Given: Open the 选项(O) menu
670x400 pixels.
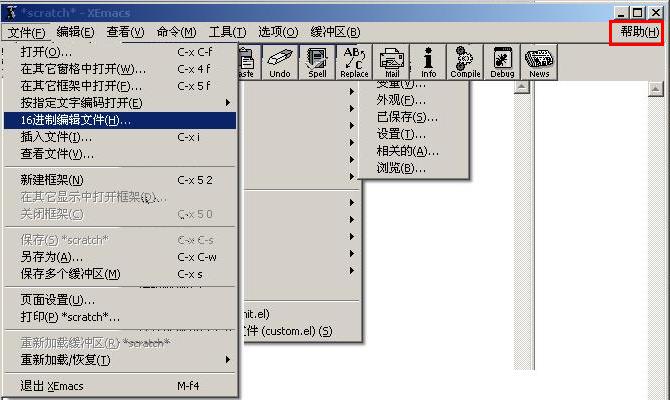Looking at the screenshot, I should point(278,32).
